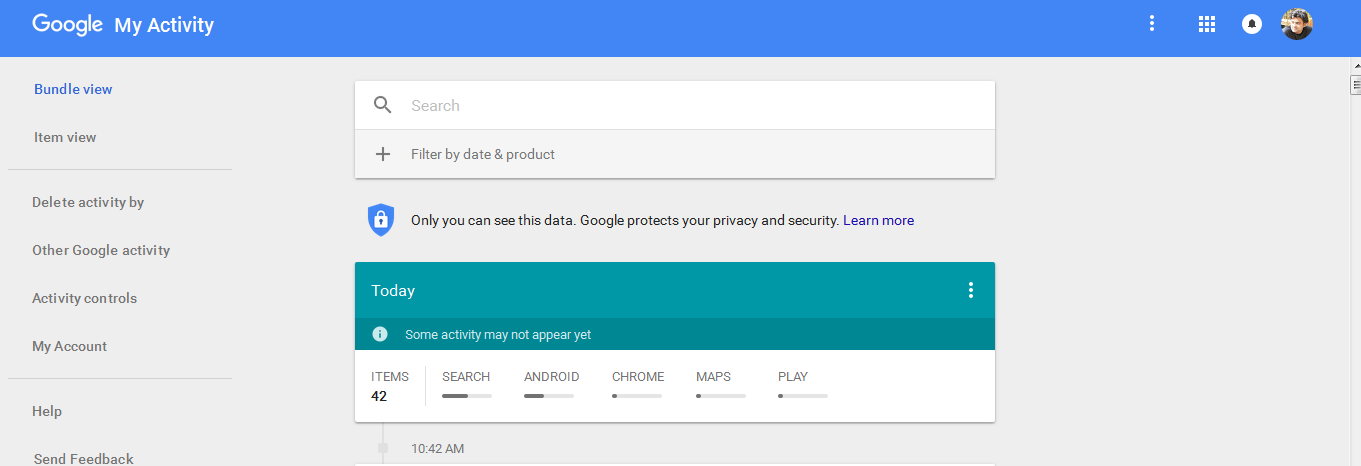Open Activity controls
Screen dimensions: 1361x466
(x=84, y=298)
